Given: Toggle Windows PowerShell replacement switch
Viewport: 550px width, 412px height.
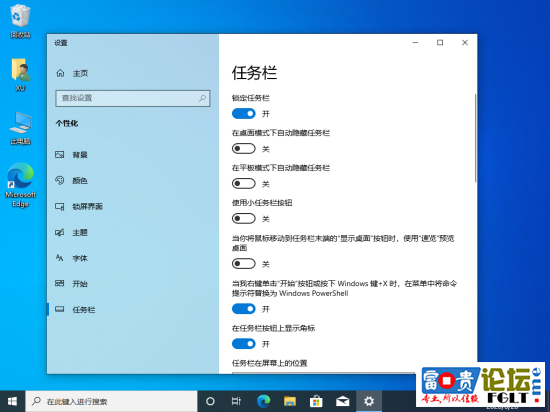Looking at the screenshot, I should click(x=244, y=309).
